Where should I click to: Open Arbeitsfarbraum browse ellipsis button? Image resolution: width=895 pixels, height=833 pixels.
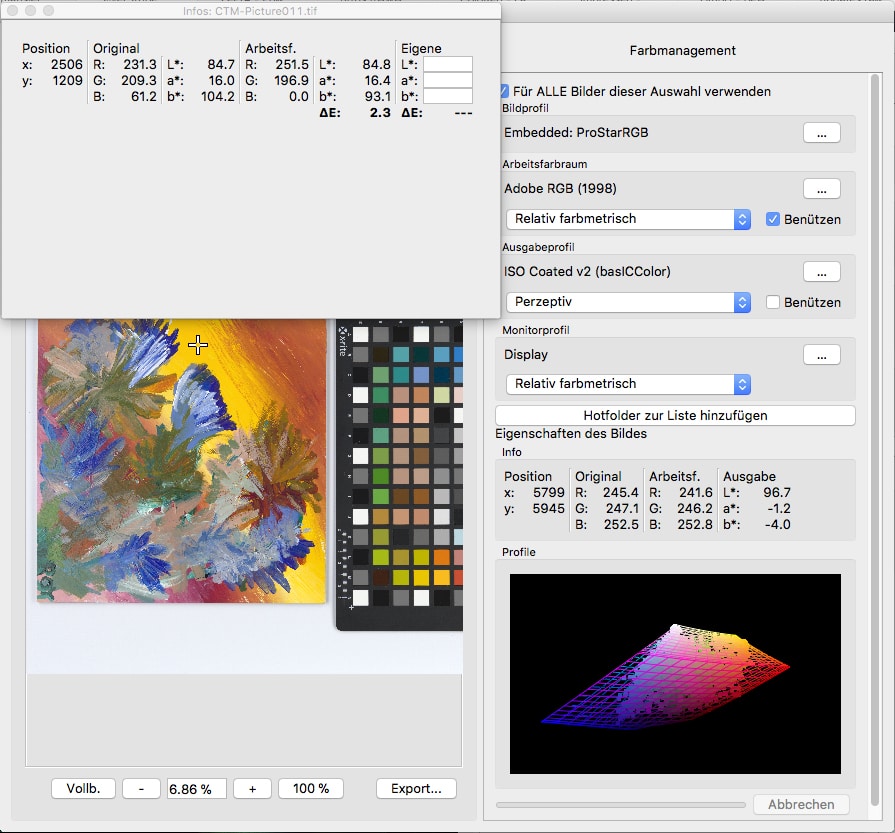pyautogui.click(x=821, y=188)
